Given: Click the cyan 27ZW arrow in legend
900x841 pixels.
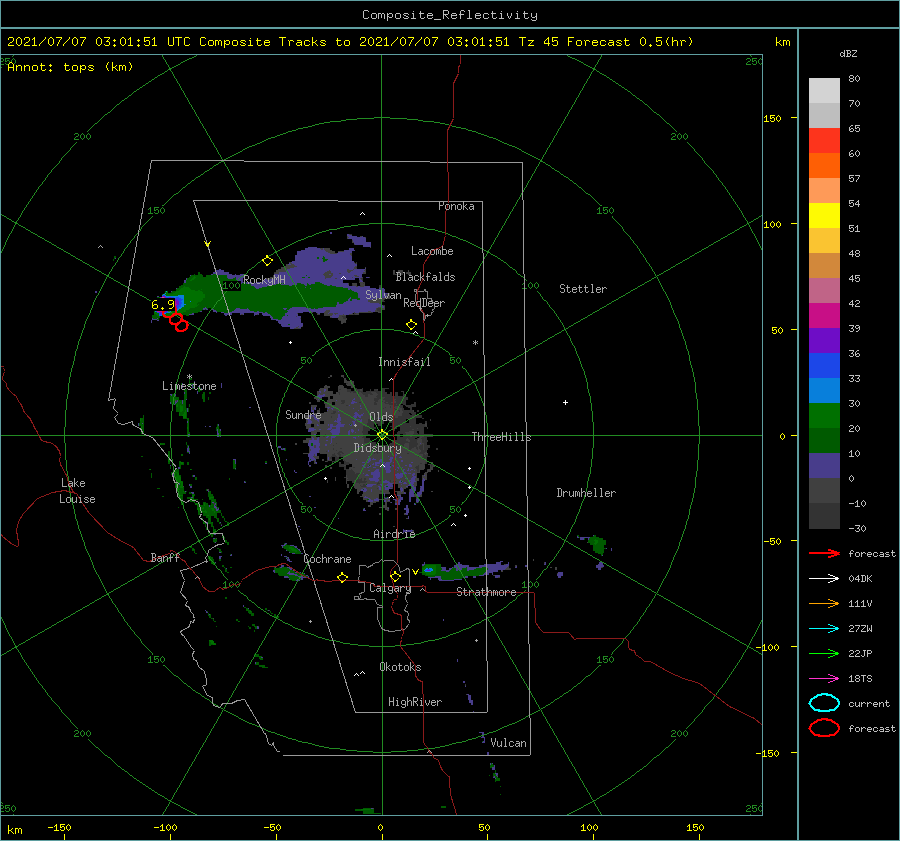Looking at the screenshot, I should (824, 629).
